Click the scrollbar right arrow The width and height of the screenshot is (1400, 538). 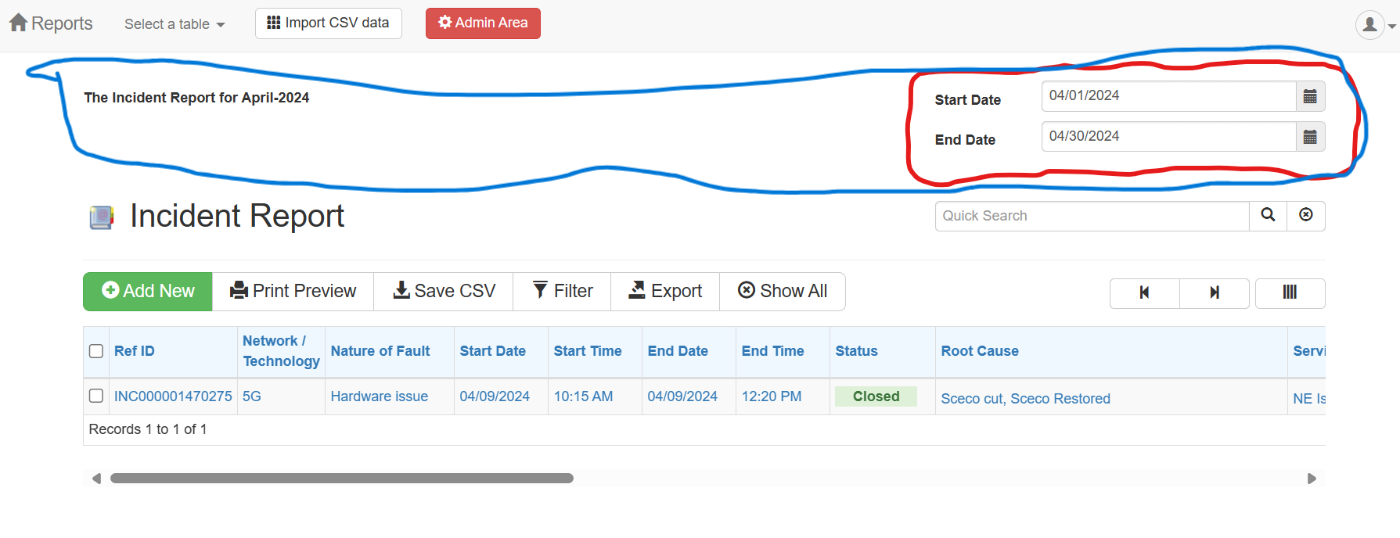tap(1312, 479)
